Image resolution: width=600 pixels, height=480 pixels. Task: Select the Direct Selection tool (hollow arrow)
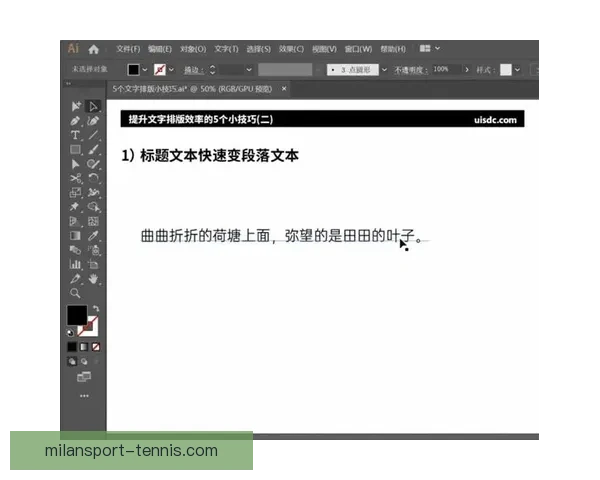pos(93,106)
